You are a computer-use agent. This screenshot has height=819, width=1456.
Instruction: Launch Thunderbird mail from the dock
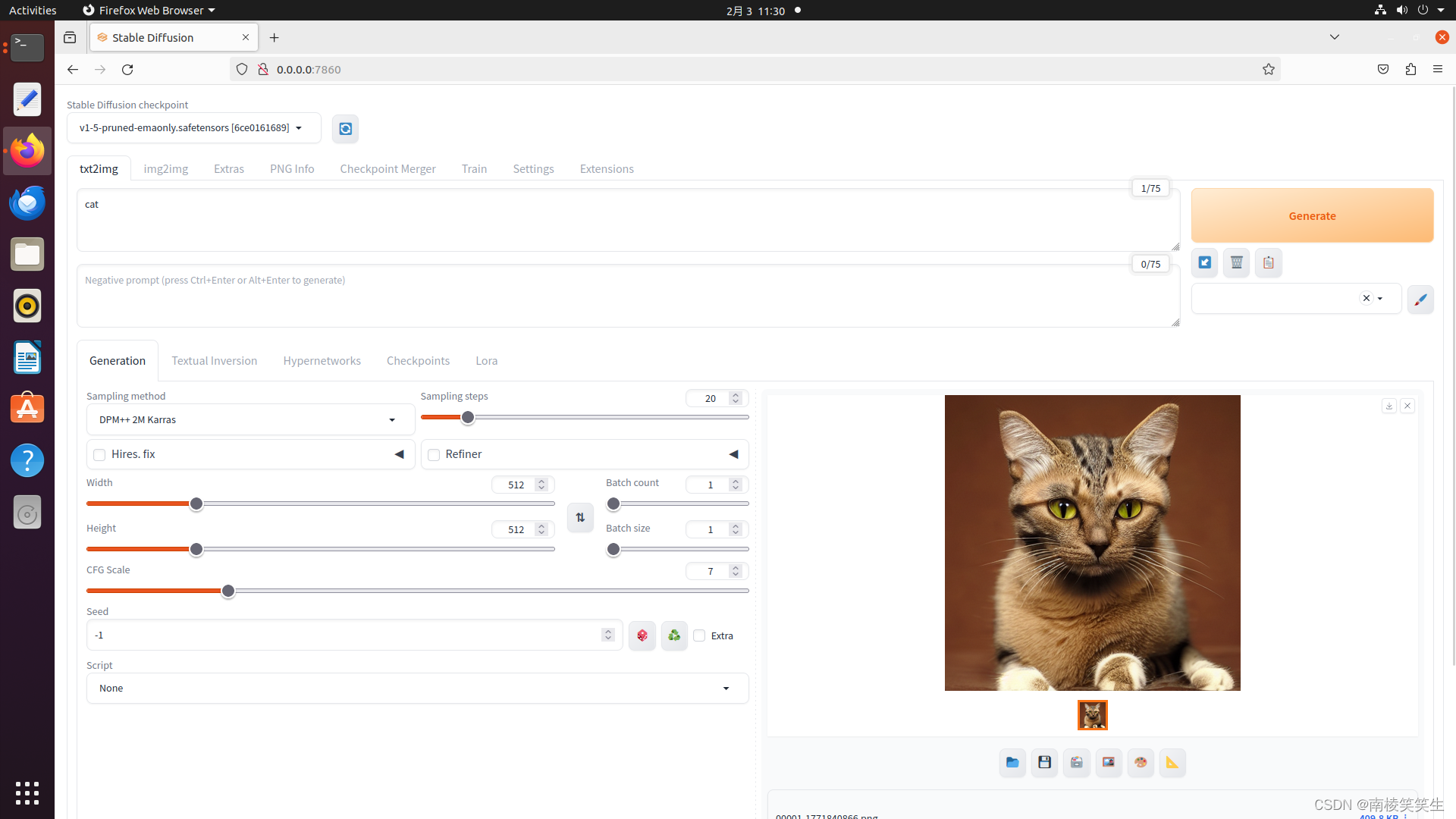pos(27,202)
